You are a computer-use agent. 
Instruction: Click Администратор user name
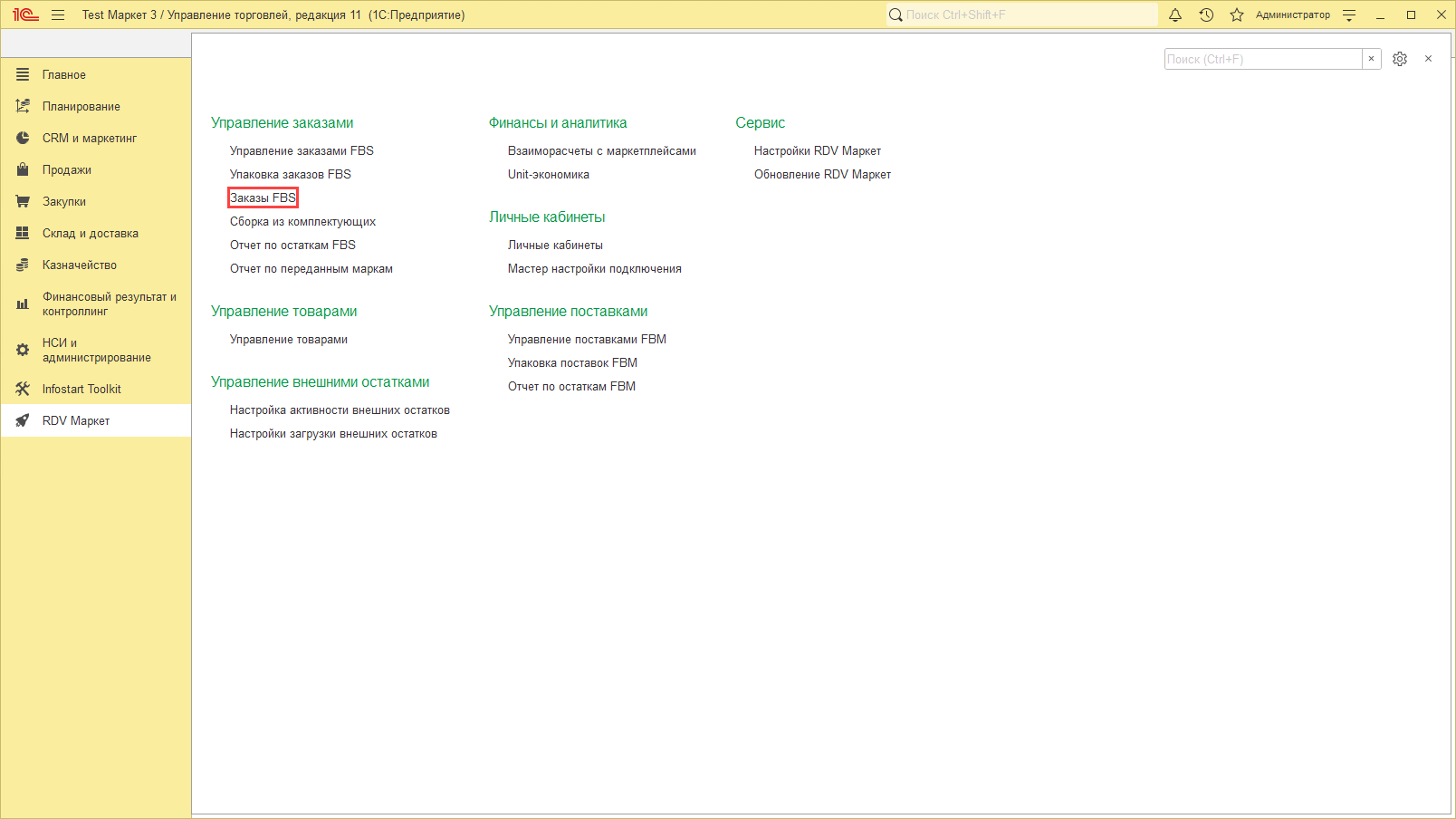(1293, 14)
